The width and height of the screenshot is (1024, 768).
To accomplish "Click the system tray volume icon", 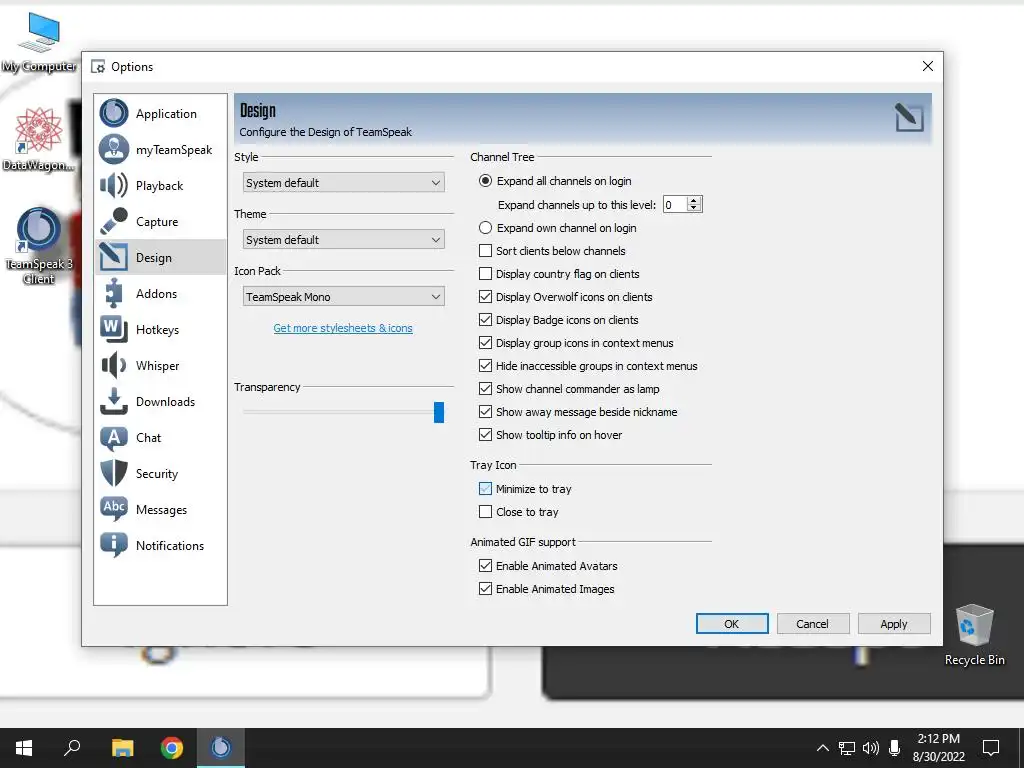I will (871, 748).
